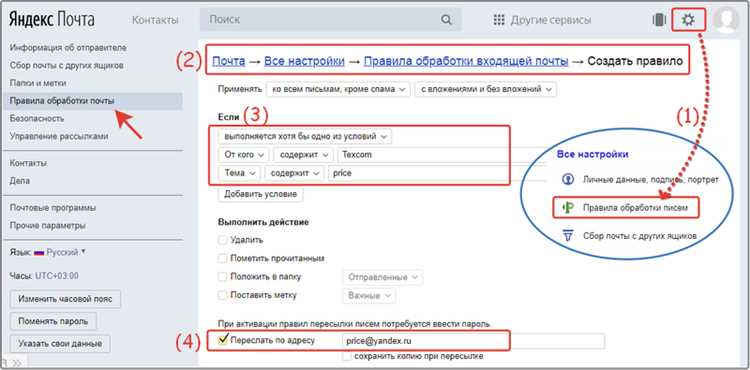
Task: Check Пометить прочитанным checkbox
Action: pyautogui.click(x=222, y=258)
